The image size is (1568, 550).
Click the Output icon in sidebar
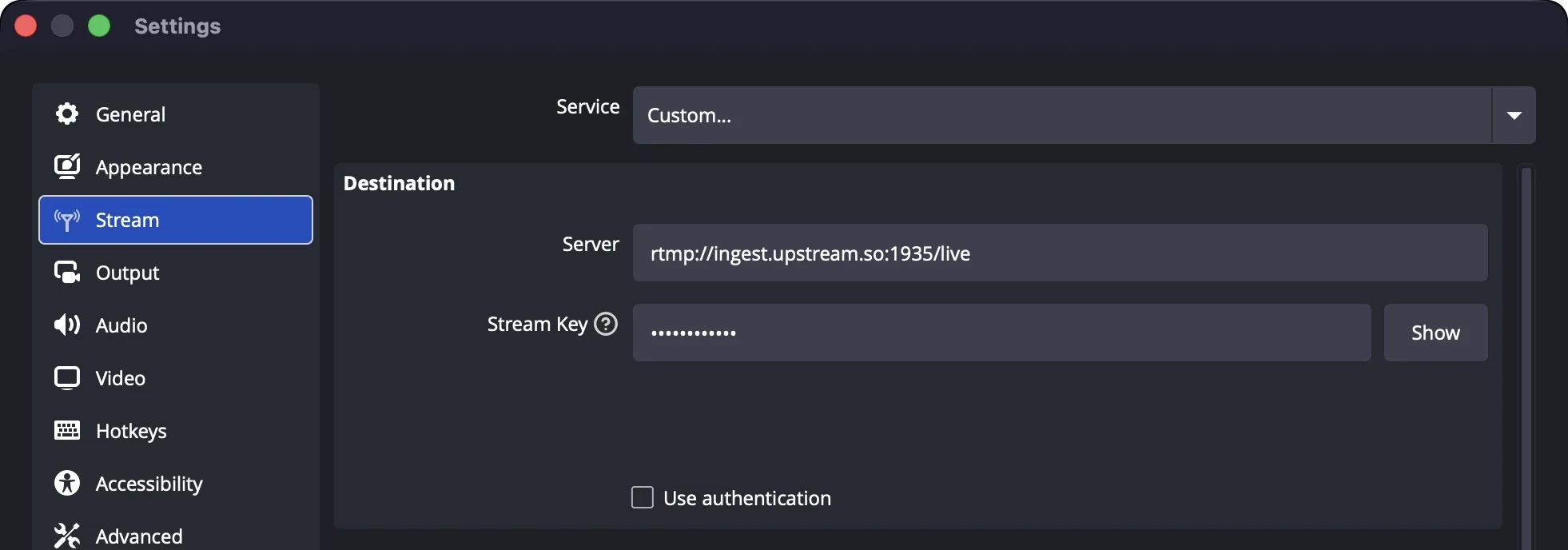point(67,273)
